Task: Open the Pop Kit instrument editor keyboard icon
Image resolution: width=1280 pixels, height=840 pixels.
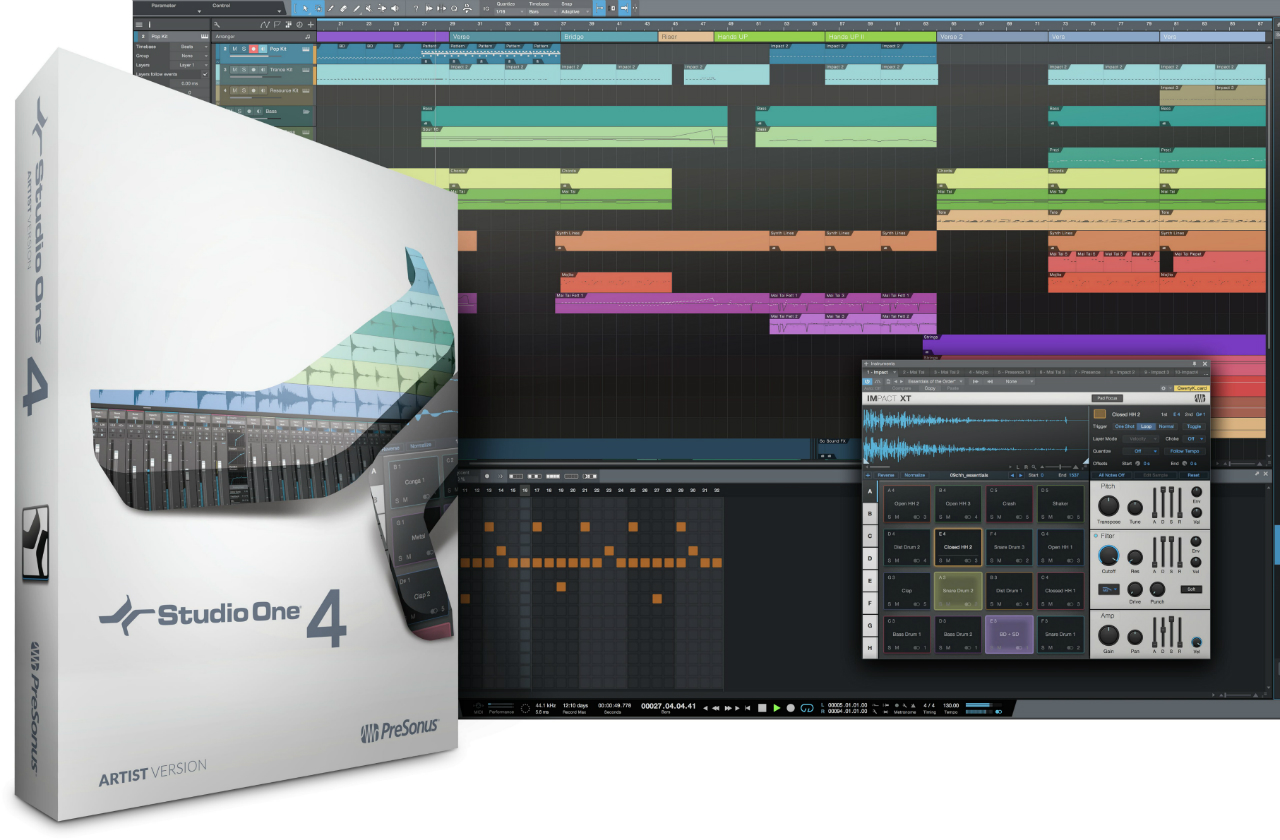Action: pos(306,49)
